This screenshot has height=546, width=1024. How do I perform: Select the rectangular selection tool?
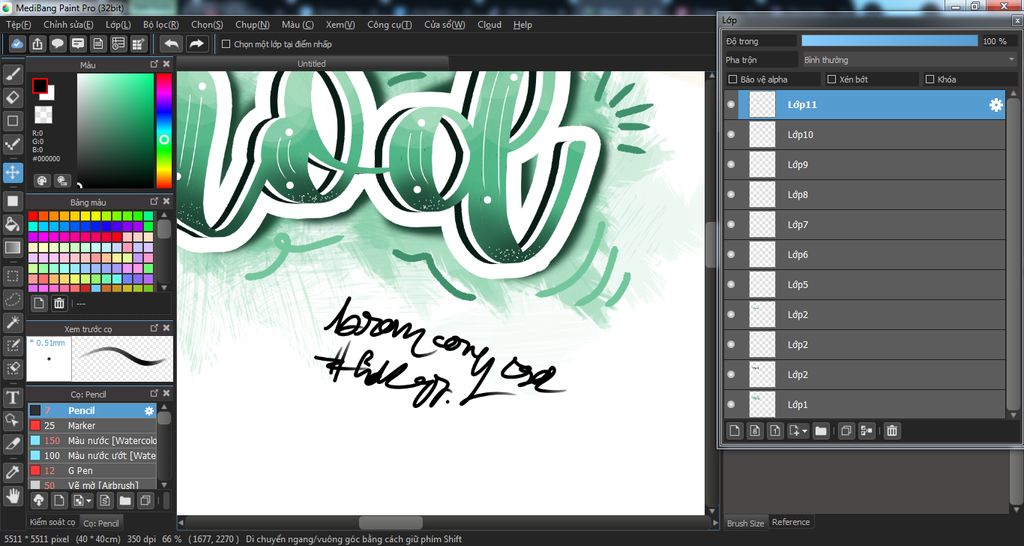(12, 276)
